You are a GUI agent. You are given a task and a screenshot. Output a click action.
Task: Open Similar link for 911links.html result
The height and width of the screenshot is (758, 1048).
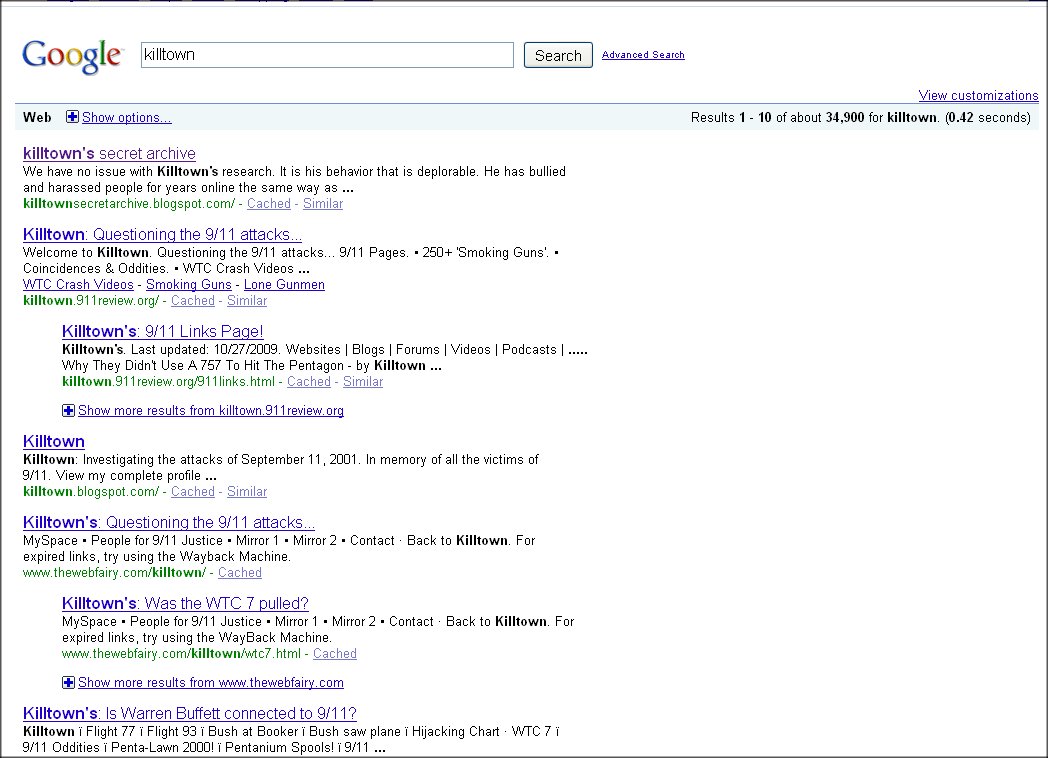pos(363,382)
